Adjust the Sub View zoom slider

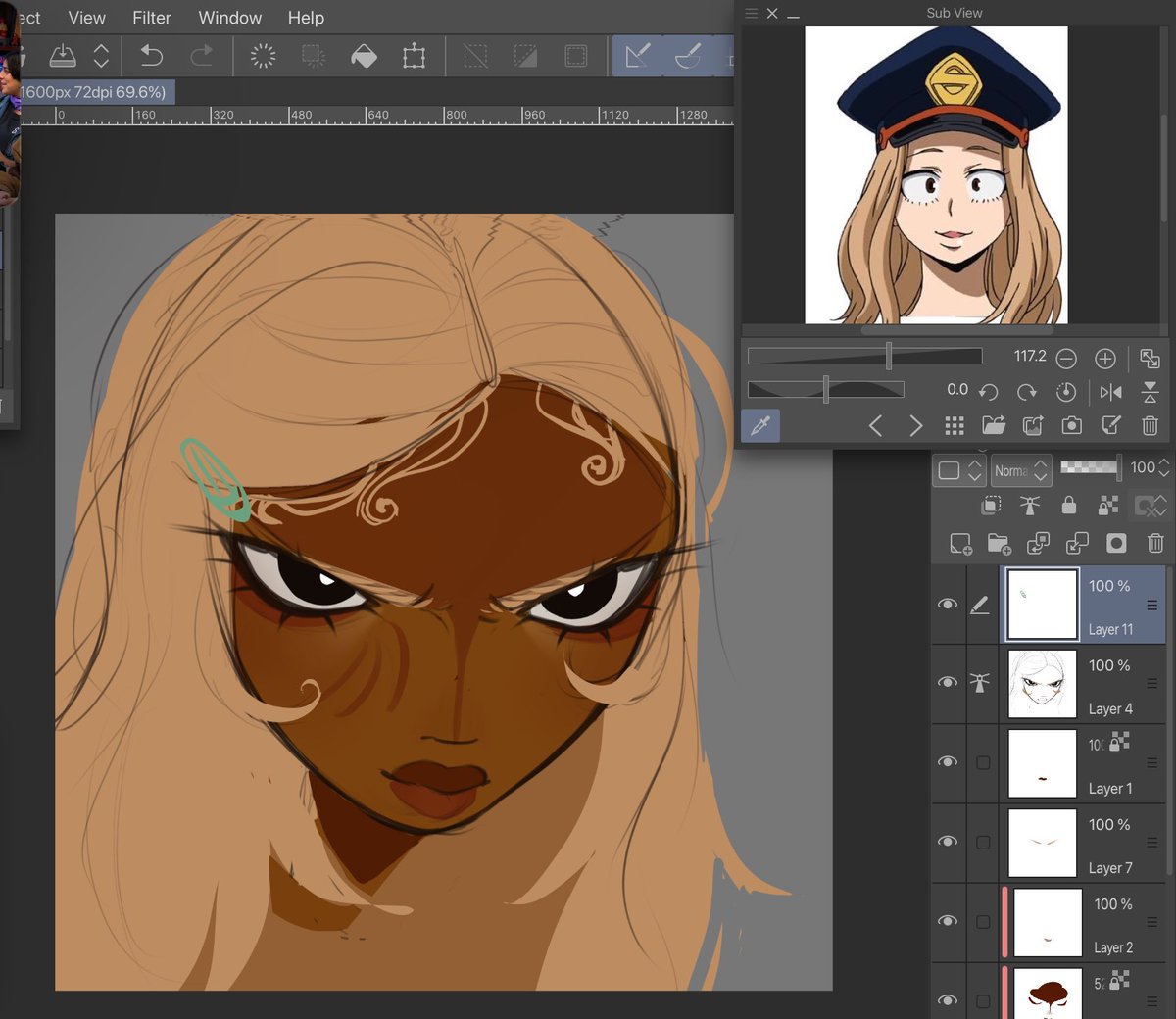864,356
